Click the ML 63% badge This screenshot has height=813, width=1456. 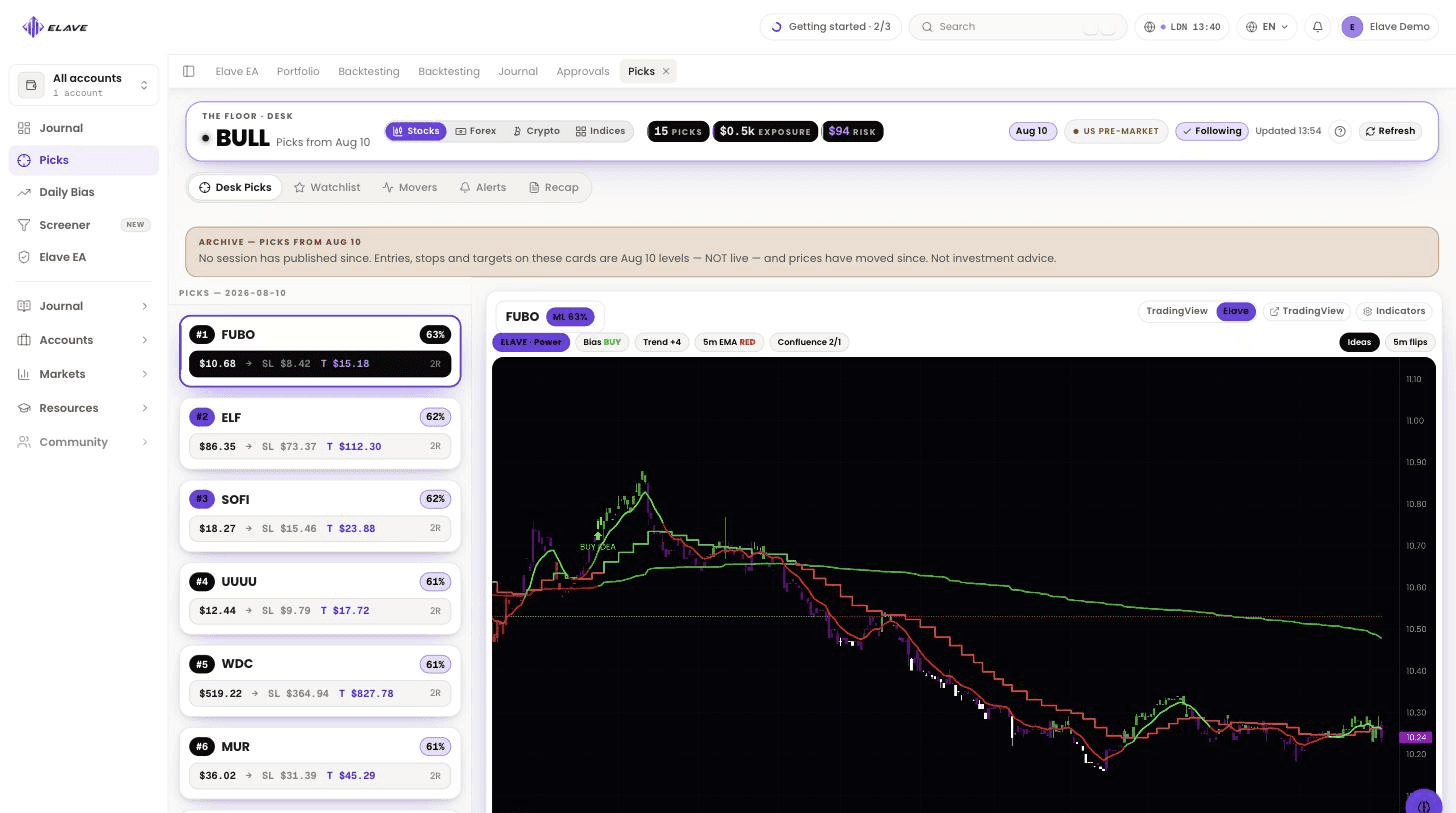(570, 317)
